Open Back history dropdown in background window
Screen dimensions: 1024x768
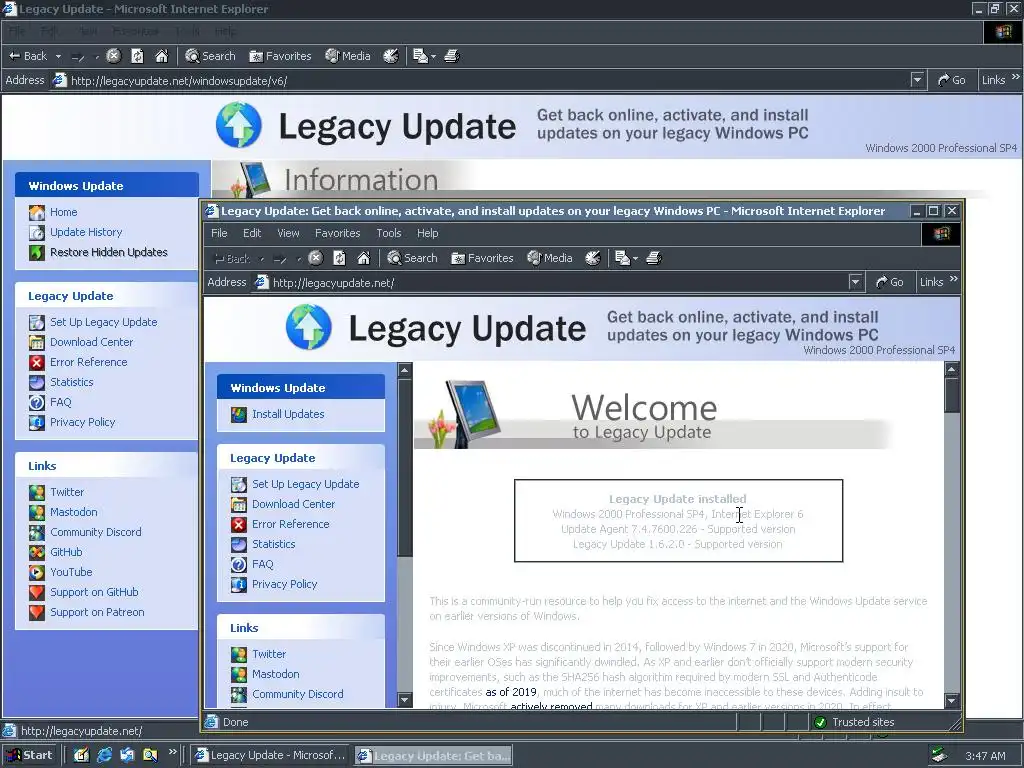58,57
